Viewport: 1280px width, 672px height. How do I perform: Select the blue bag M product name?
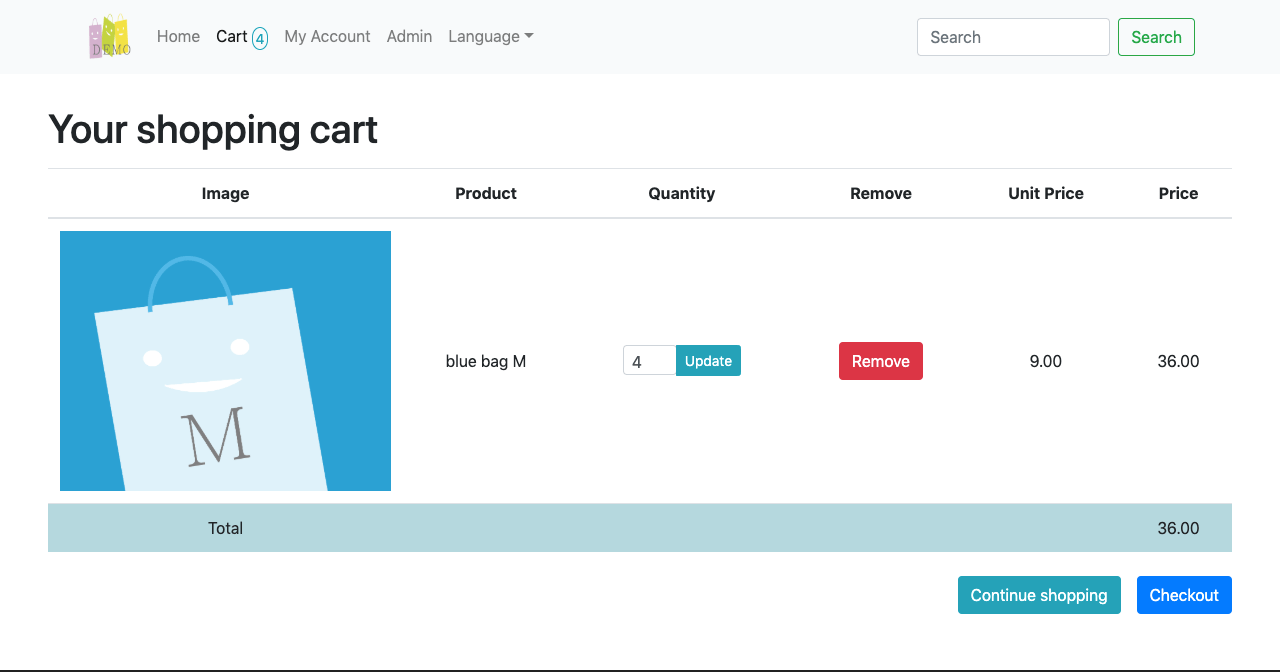coord(486,361)
